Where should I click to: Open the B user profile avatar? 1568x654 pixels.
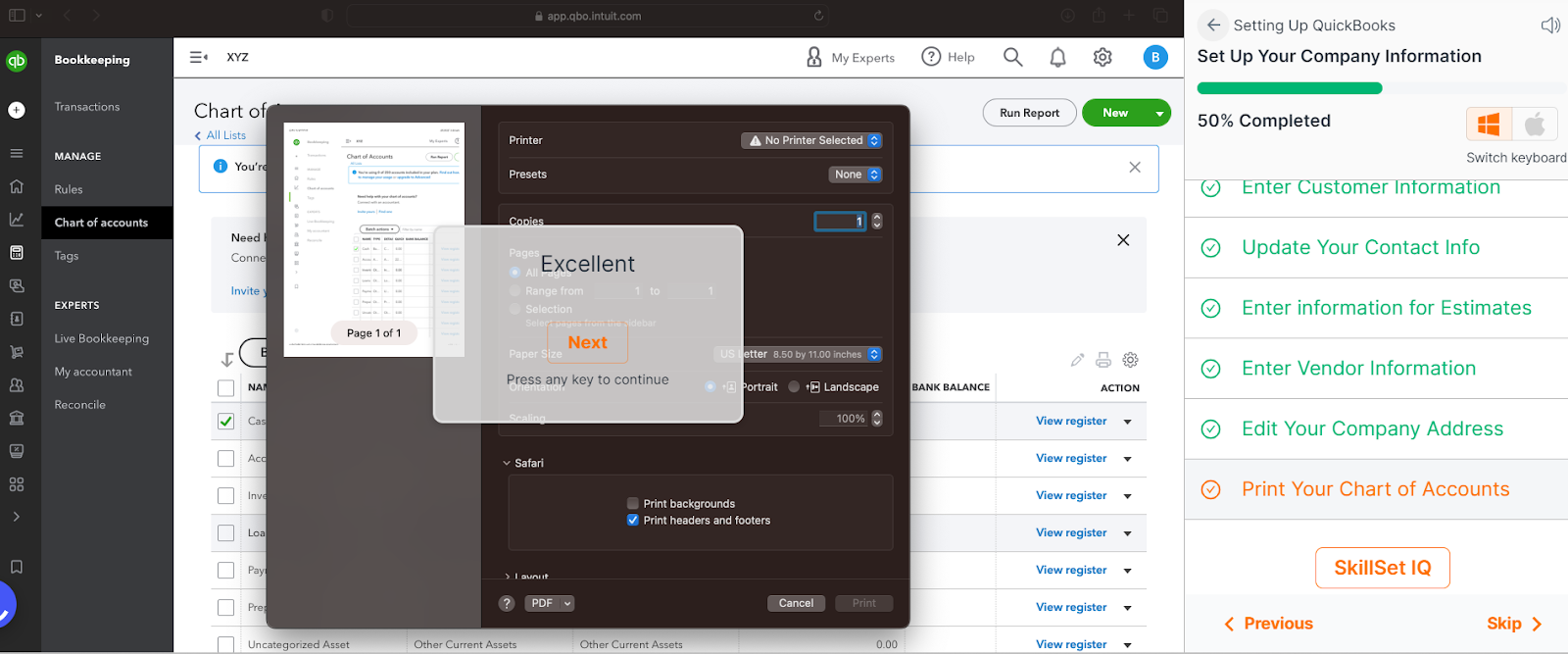click(x=1155, y=57)
